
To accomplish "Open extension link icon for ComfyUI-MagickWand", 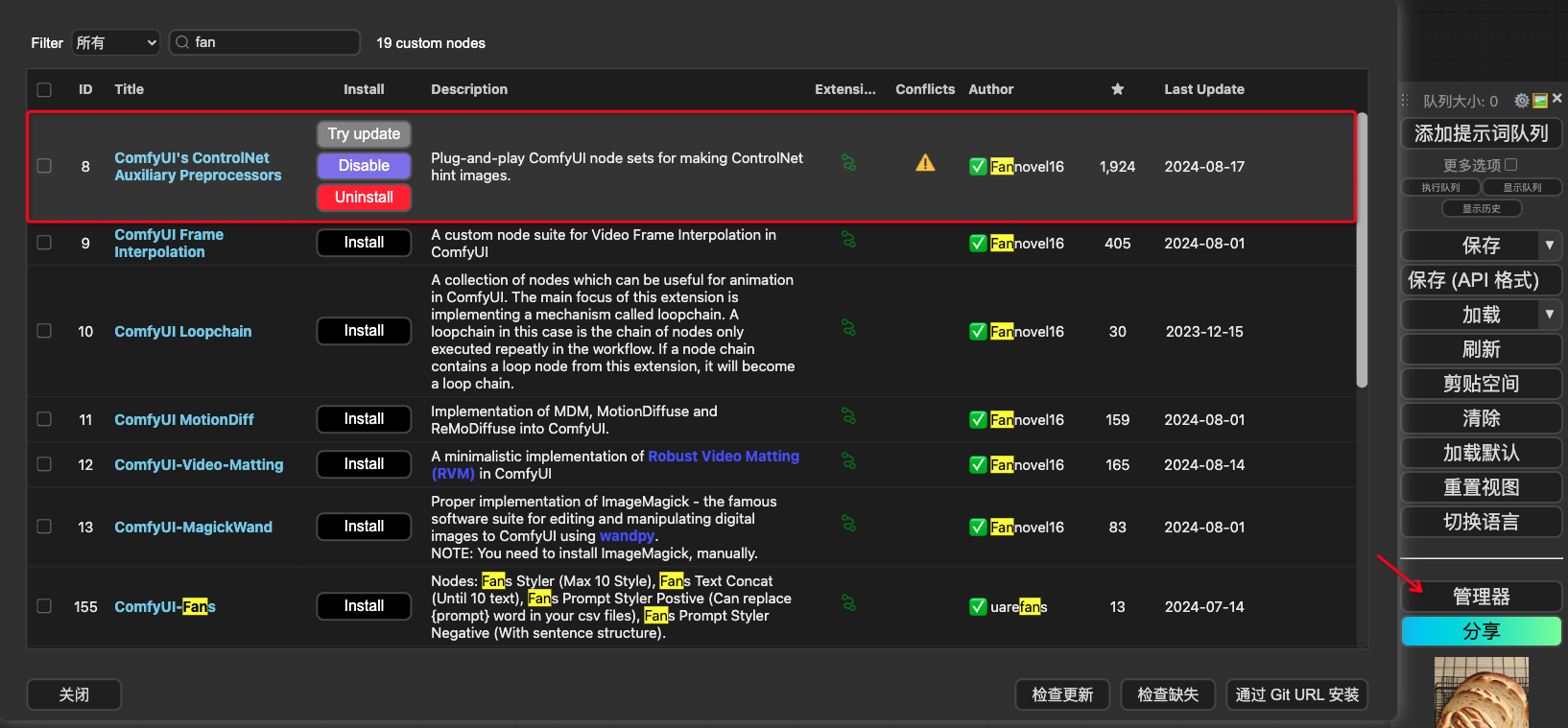I will (848, 524).
